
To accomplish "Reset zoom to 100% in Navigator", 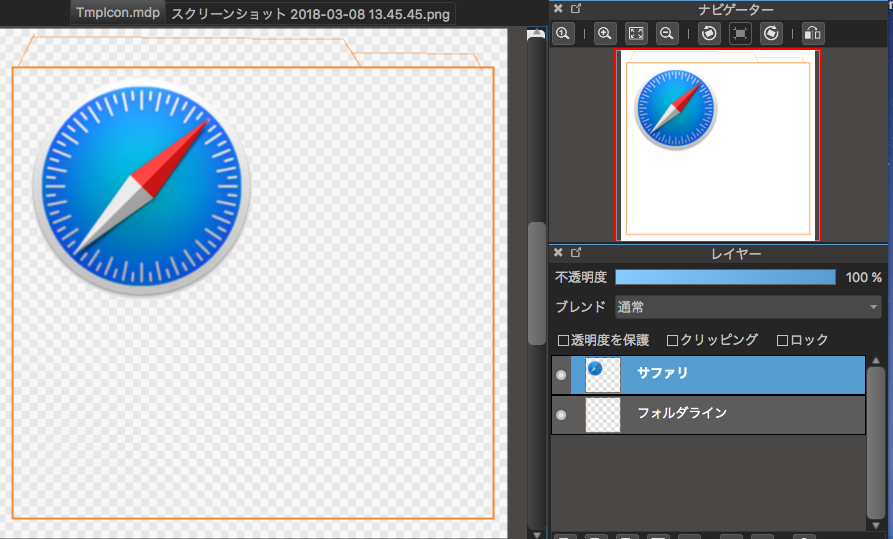I will pos(563,34).
